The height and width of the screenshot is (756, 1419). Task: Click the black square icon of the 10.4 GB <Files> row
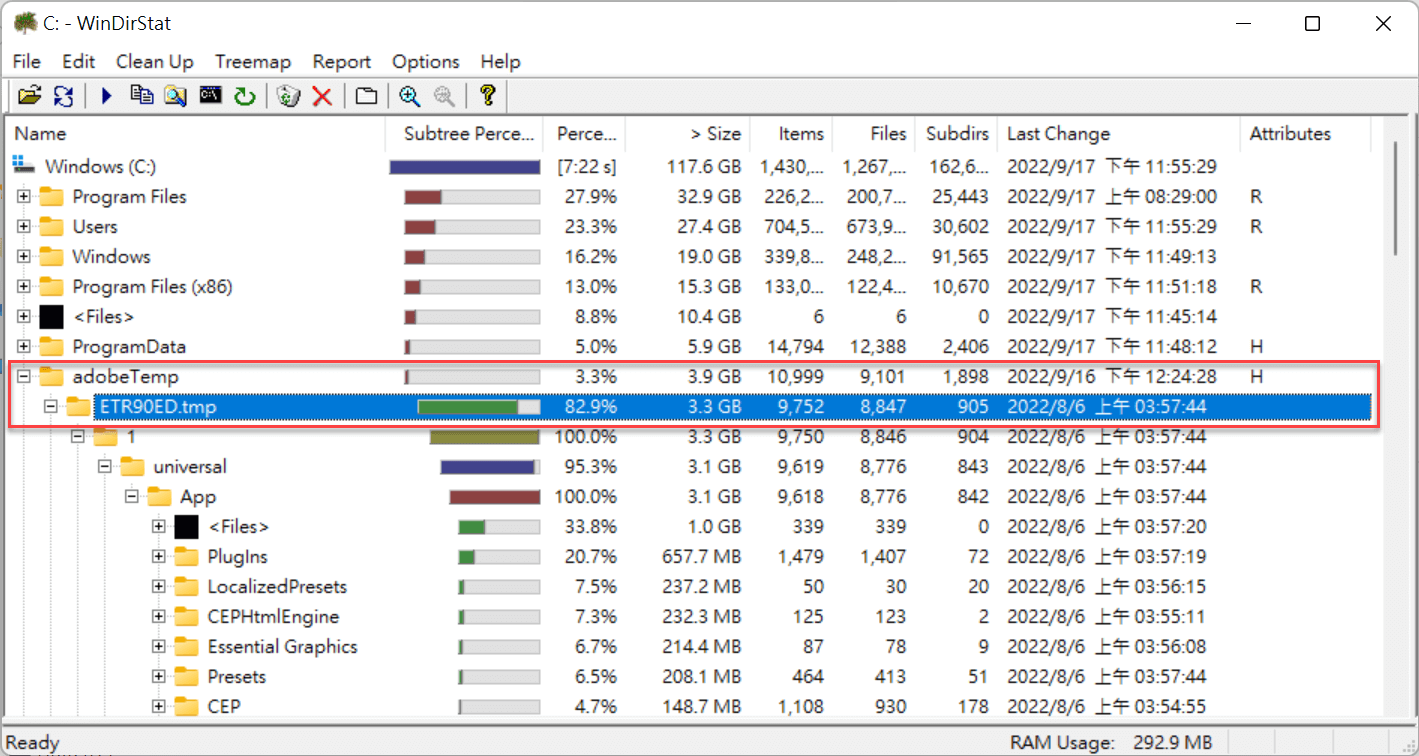pos(52,317)
